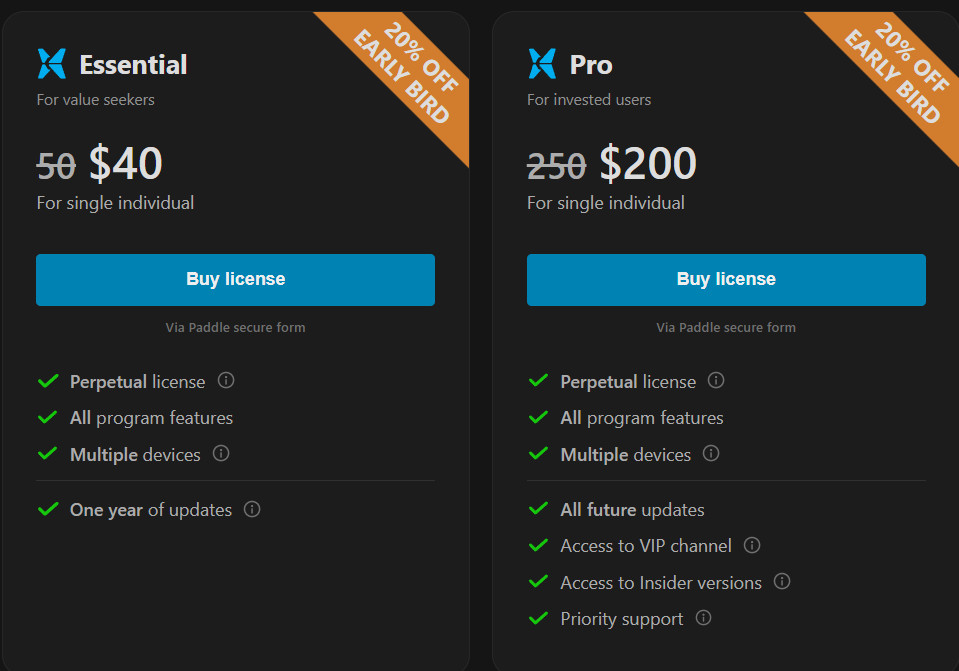Screen dimensions: 959x671
Task: Click info icon beside Priority support
Action: click(703, 618)
